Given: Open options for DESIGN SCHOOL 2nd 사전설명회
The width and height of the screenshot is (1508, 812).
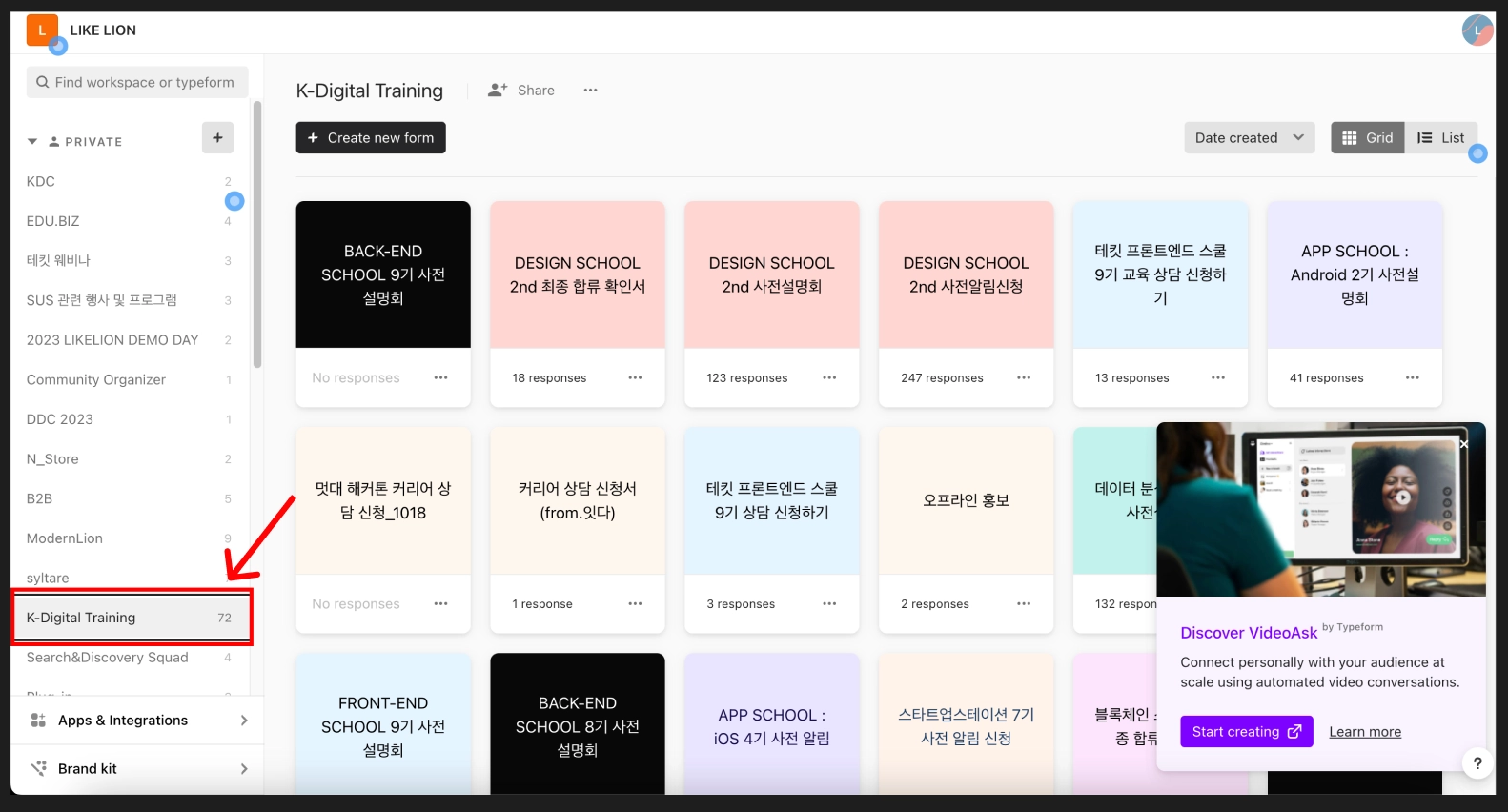Looking at the screenshot, I should 829,378.
